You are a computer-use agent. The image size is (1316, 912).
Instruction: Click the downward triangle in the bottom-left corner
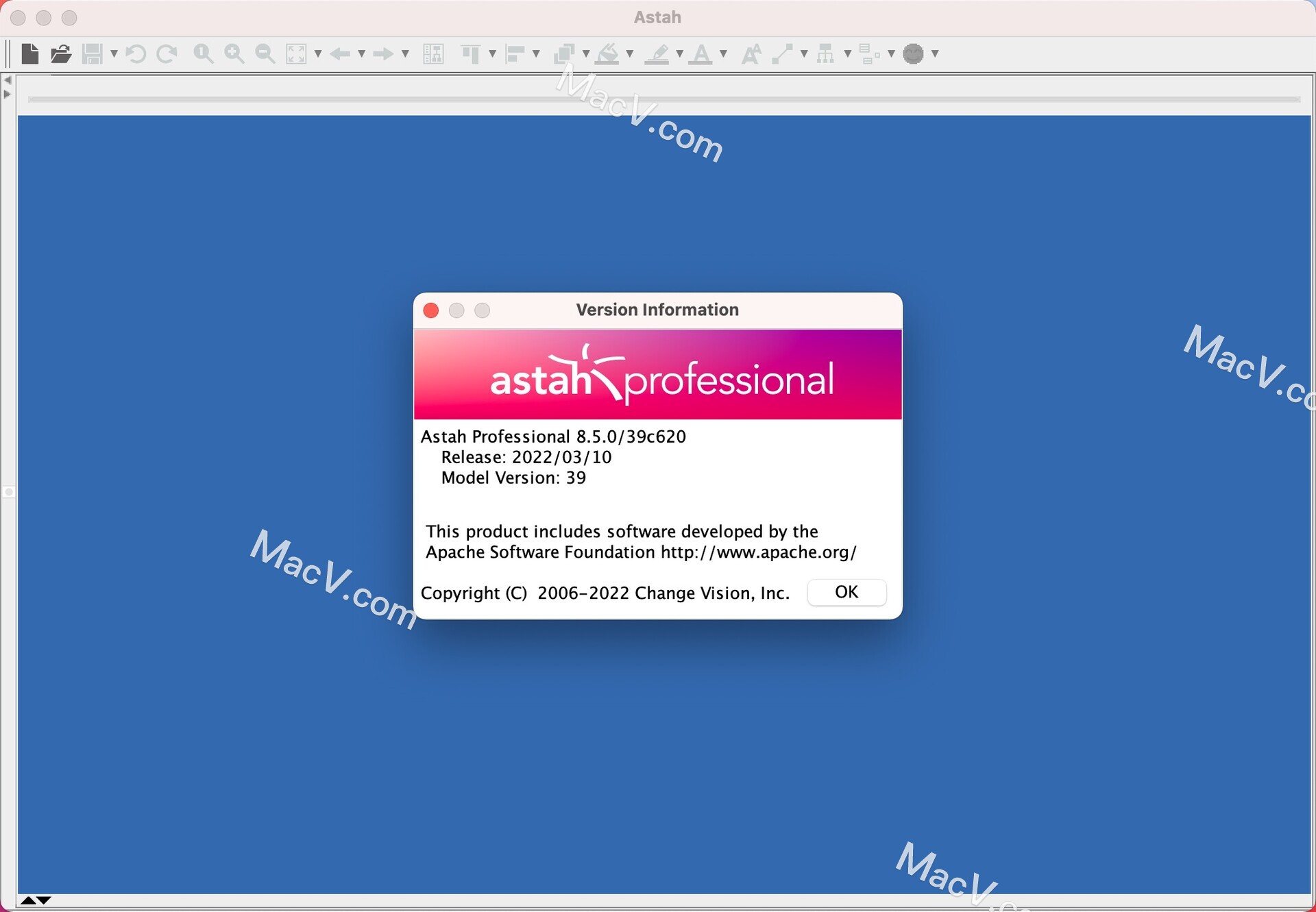click(44, 900)
